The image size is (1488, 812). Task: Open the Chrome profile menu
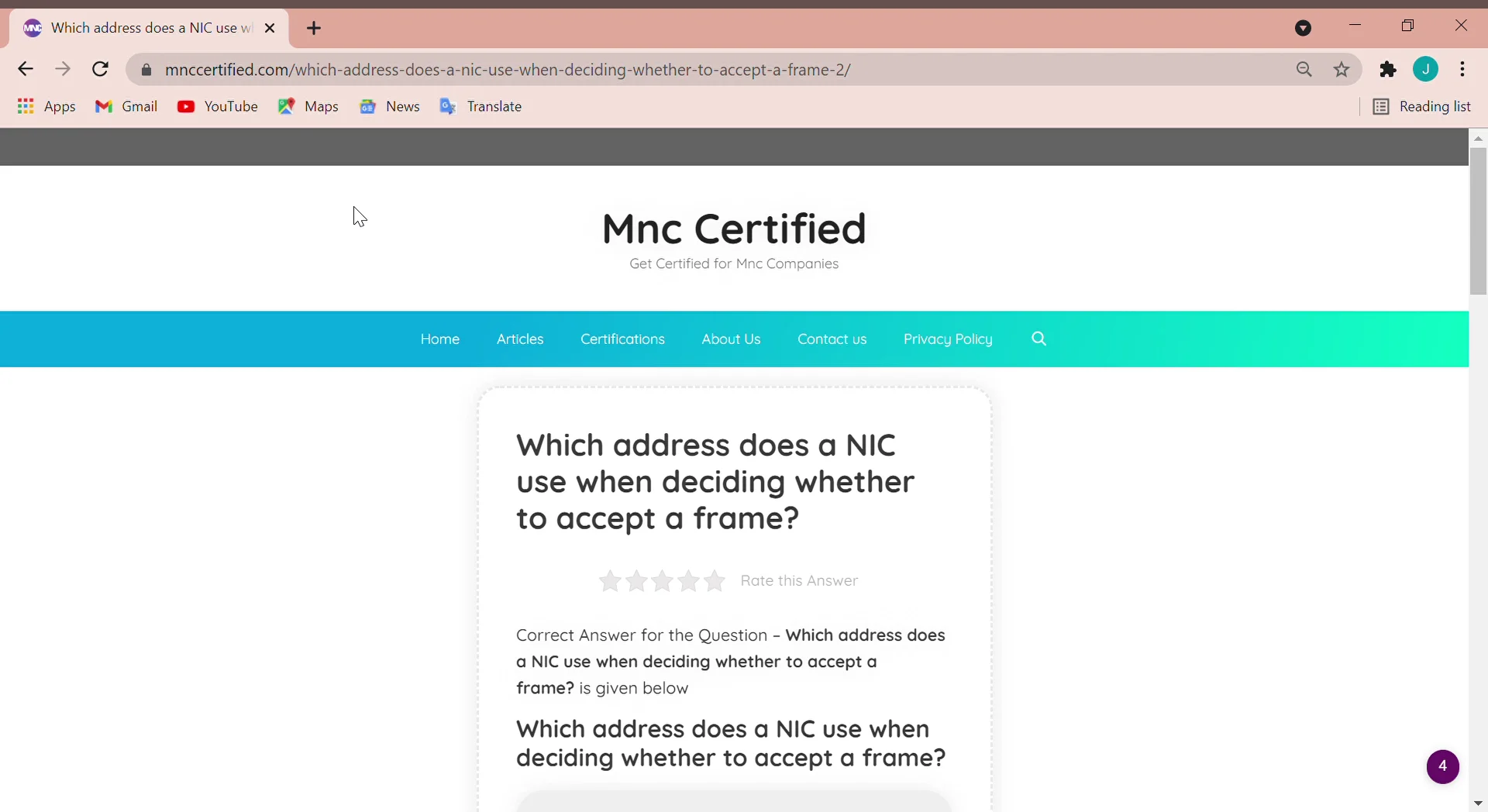click(1427, 69)
